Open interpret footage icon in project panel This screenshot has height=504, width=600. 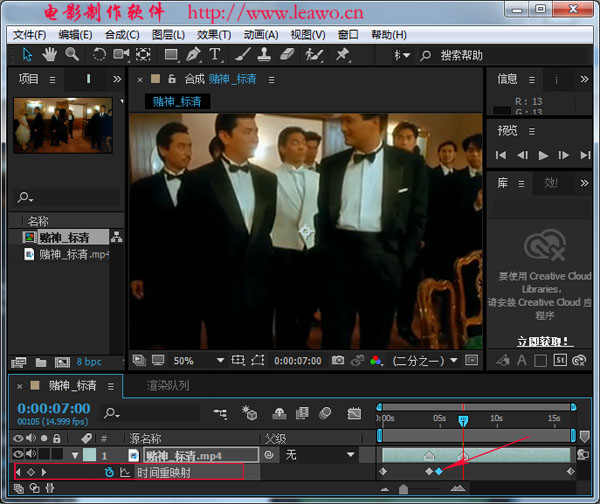coord(18,362)
